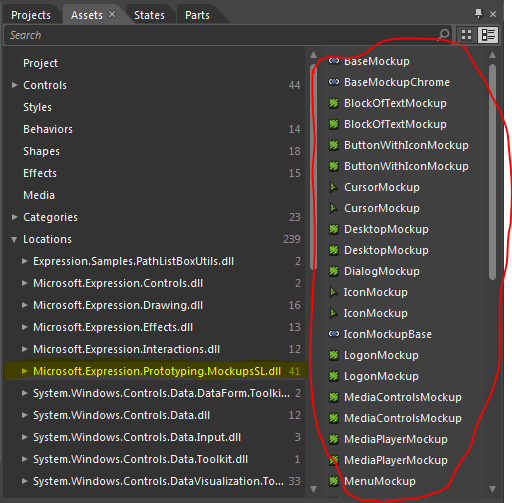Expand Microsoft.Expression.Controls.dll arrow

coord(24,283)
